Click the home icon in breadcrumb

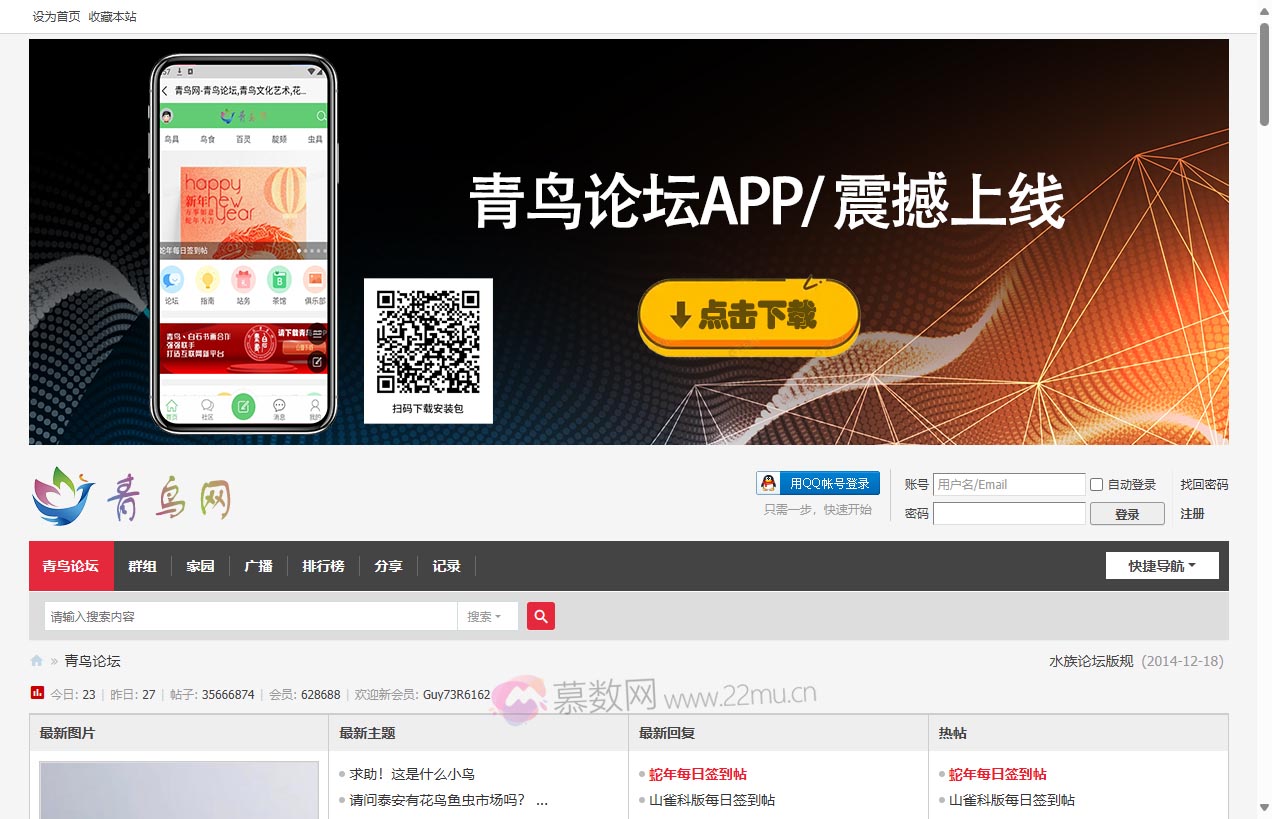point(37,661)
